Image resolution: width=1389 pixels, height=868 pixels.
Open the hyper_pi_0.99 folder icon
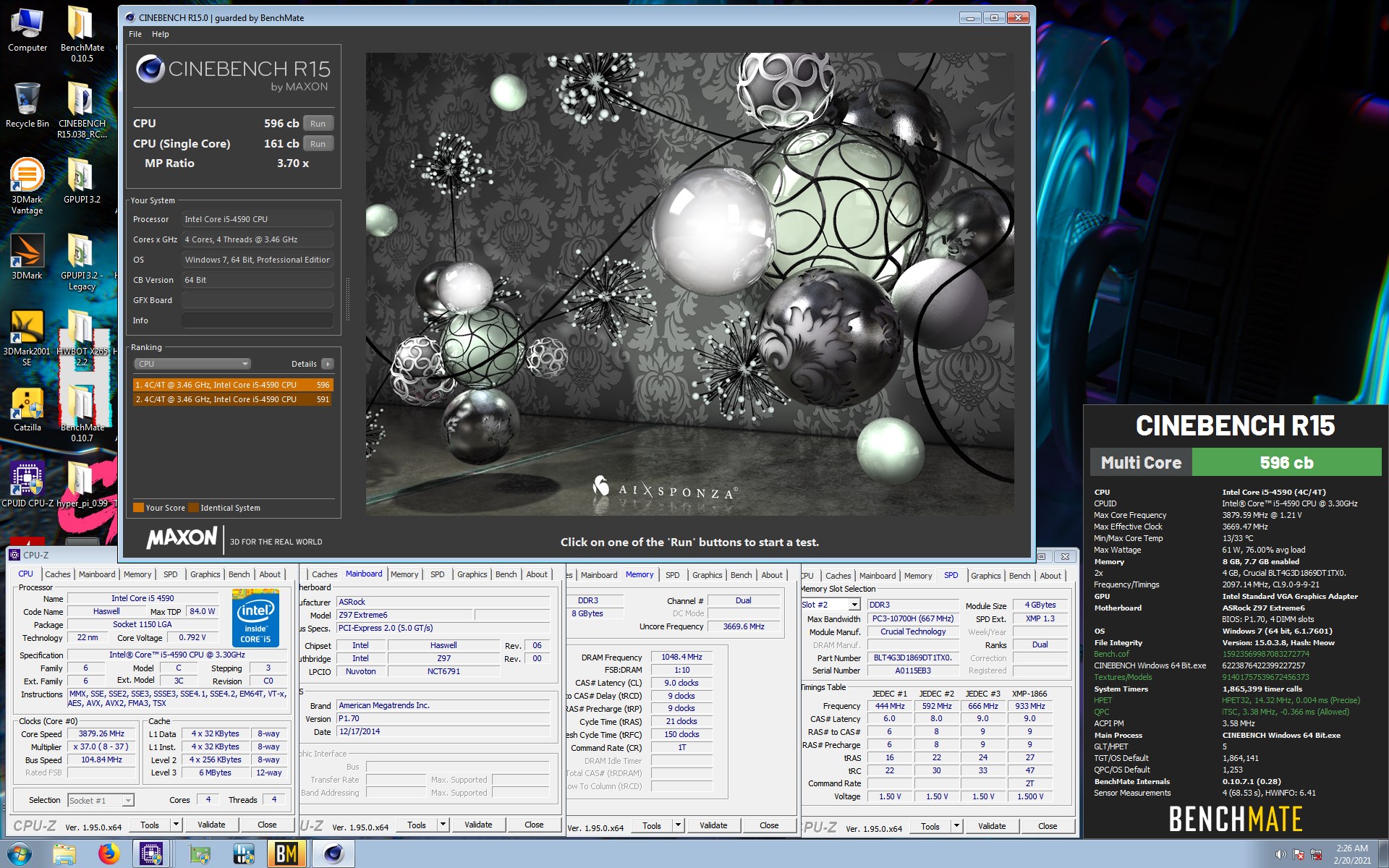coord(82,485)
